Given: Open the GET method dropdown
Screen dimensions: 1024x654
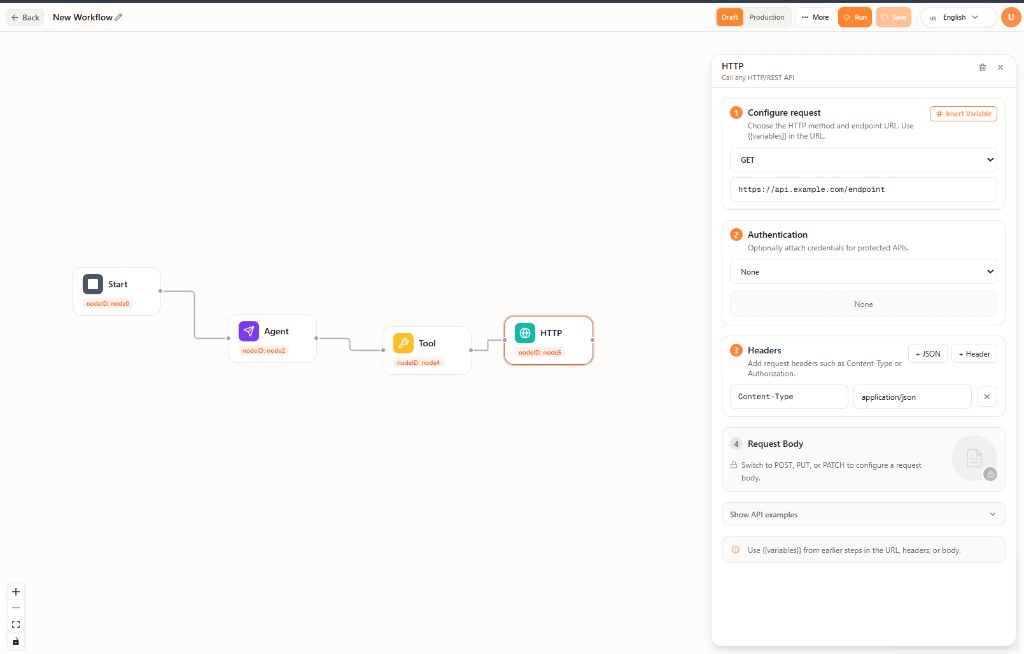Looking at the screenshot, I should [x=863, y=159].
